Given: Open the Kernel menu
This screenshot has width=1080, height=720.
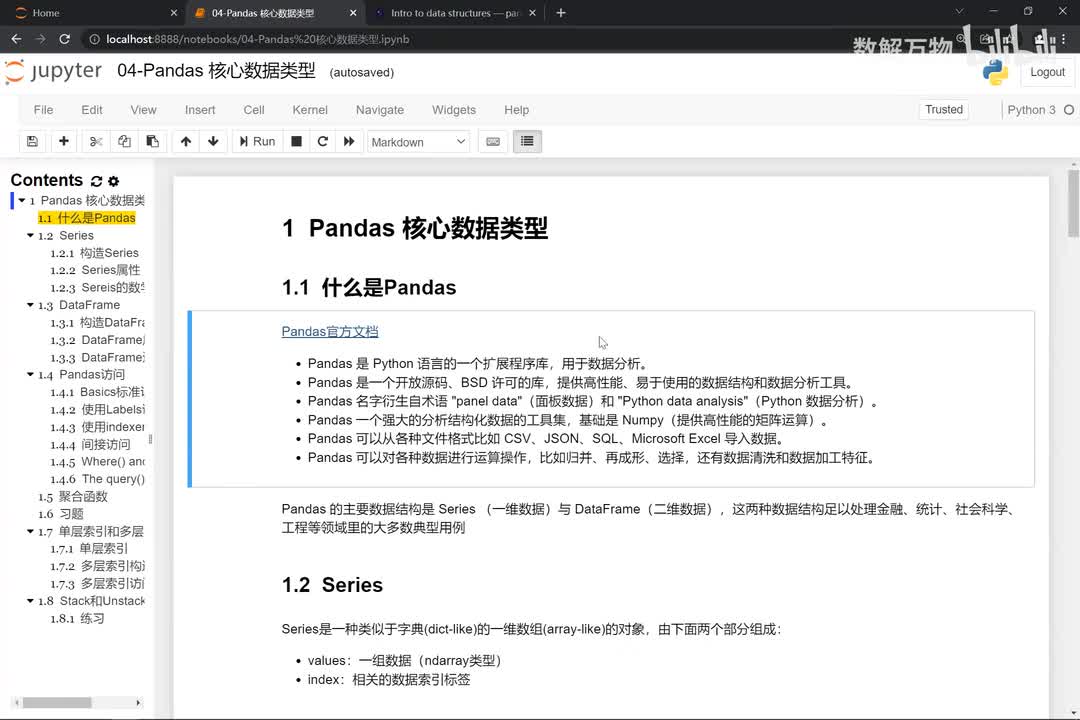Looking at the screenshot, I should coord(310,110).
